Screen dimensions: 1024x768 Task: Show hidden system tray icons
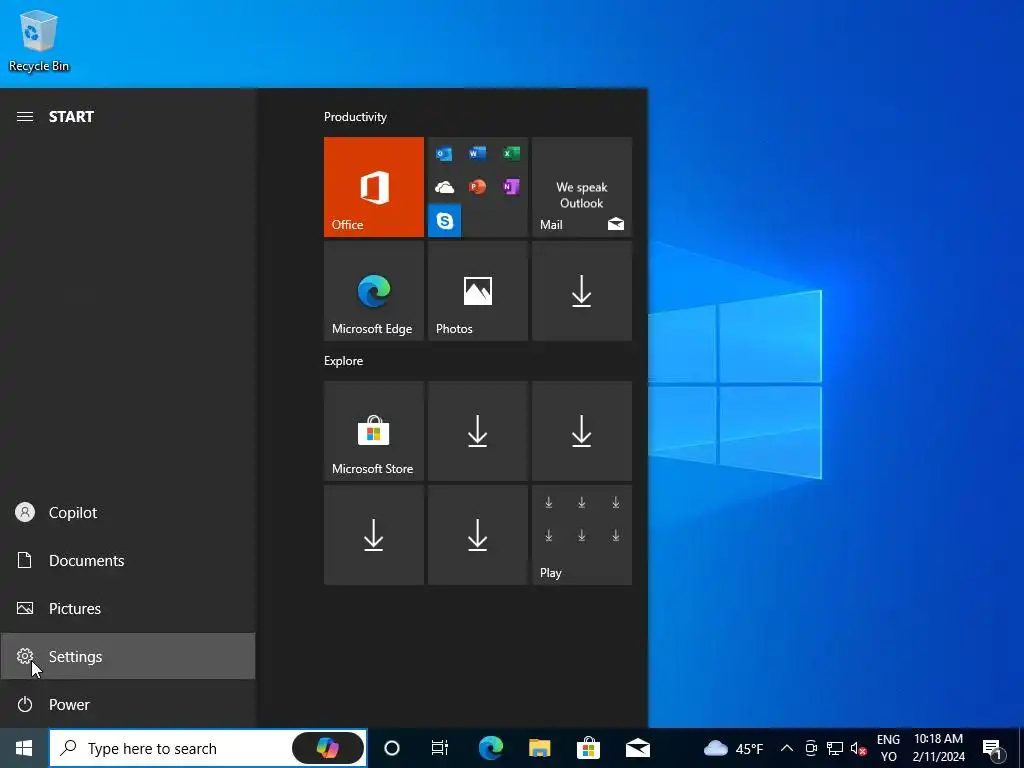(x=787, y=748)
